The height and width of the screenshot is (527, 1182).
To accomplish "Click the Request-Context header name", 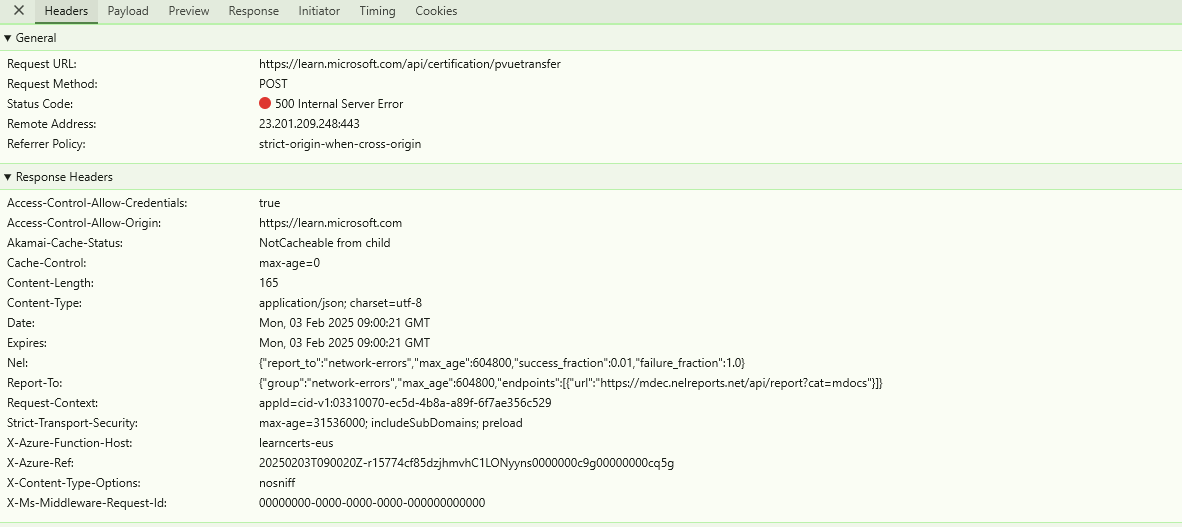I will (53, 403).
